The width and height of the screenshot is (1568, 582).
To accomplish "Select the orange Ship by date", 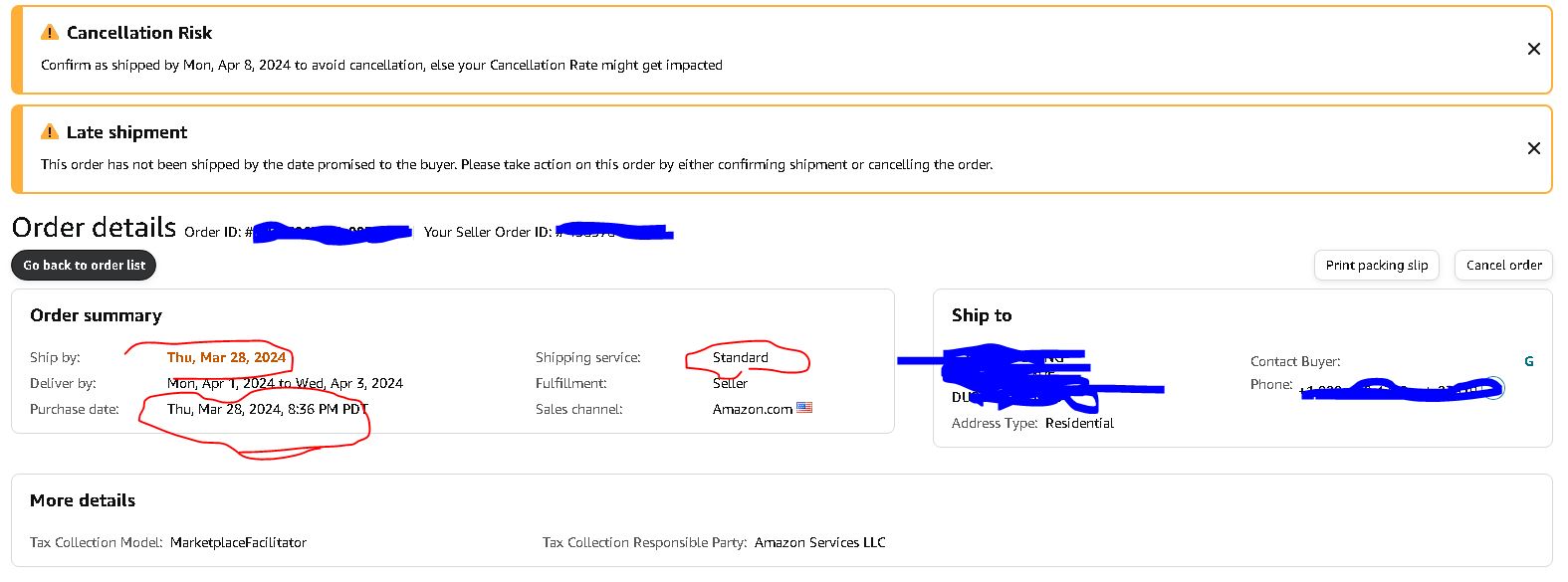I will click(x=226, y=357).
